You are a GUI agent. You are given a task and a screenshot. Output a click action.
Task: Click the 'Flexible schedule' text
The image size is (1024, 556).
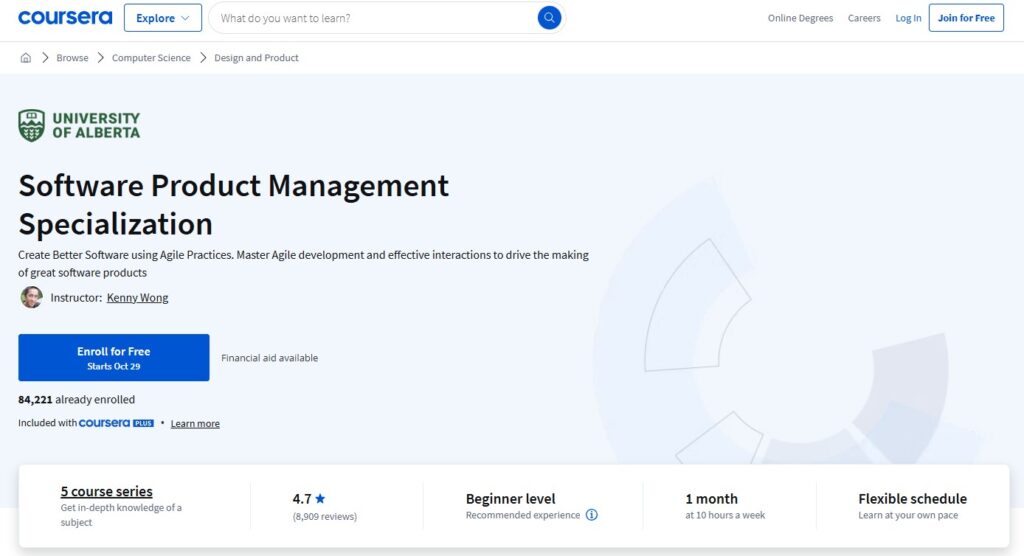point(912,499)
